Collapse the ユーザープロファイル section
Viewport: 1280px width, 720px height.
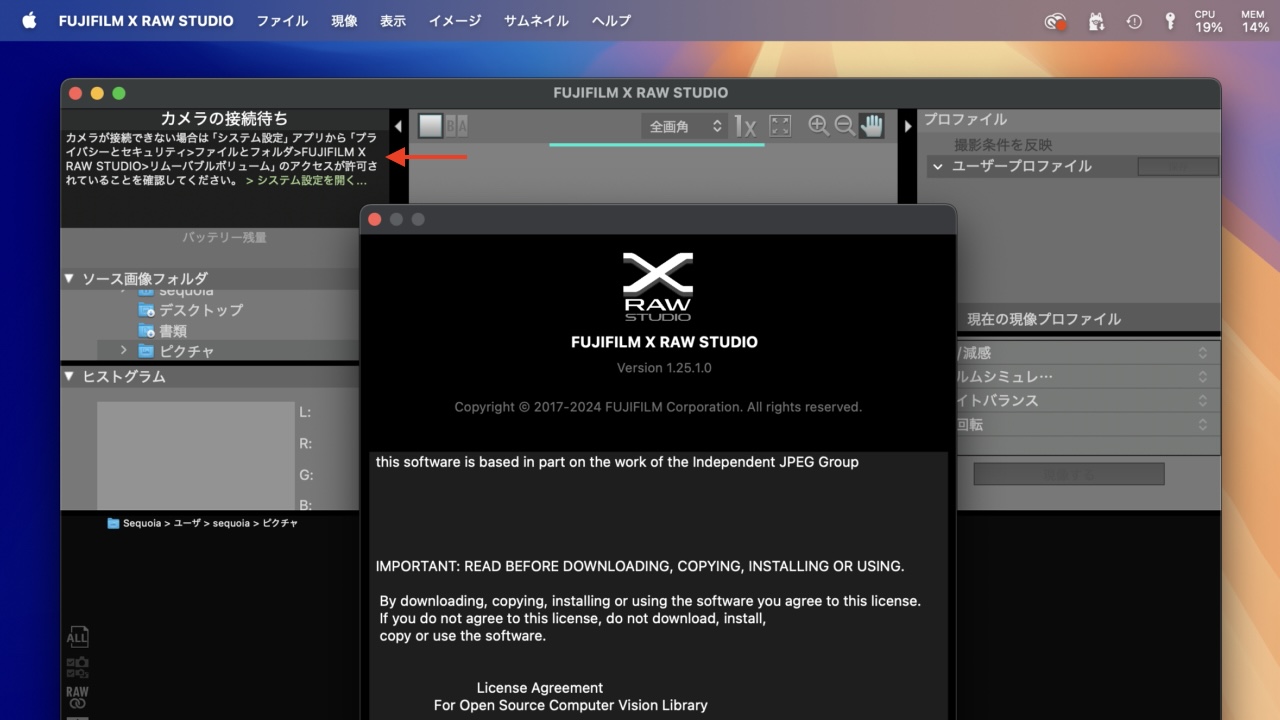coord(937,166)
